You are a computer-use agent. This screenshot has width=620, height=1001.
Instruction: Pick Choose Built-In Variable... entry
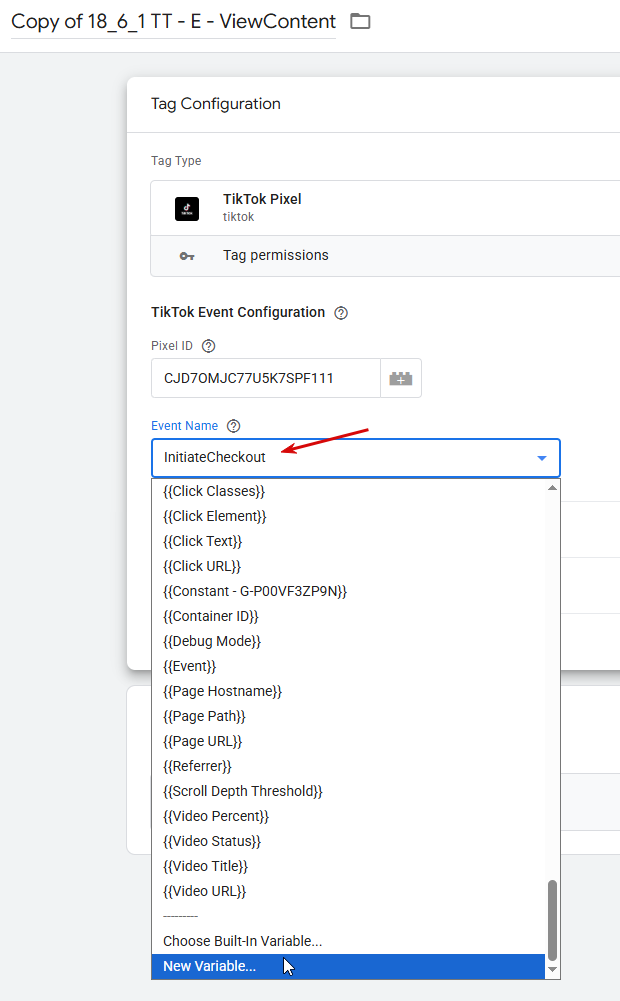[242, 941]
